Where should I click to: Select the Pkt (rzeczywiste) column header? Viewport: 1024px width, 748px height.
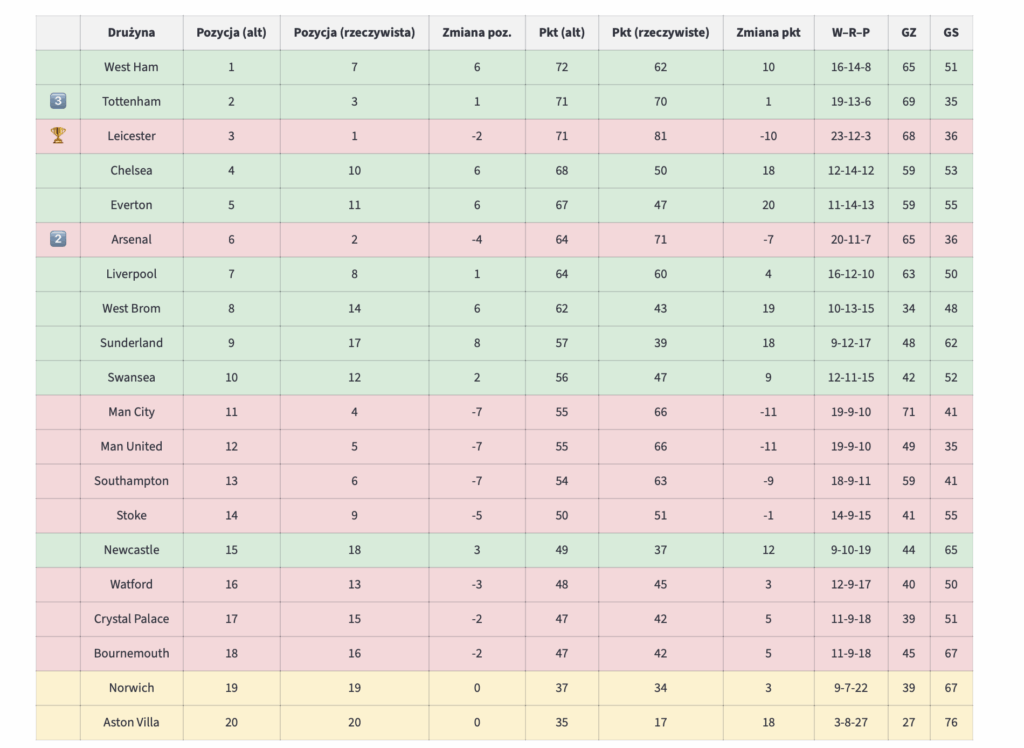(660, 32)
